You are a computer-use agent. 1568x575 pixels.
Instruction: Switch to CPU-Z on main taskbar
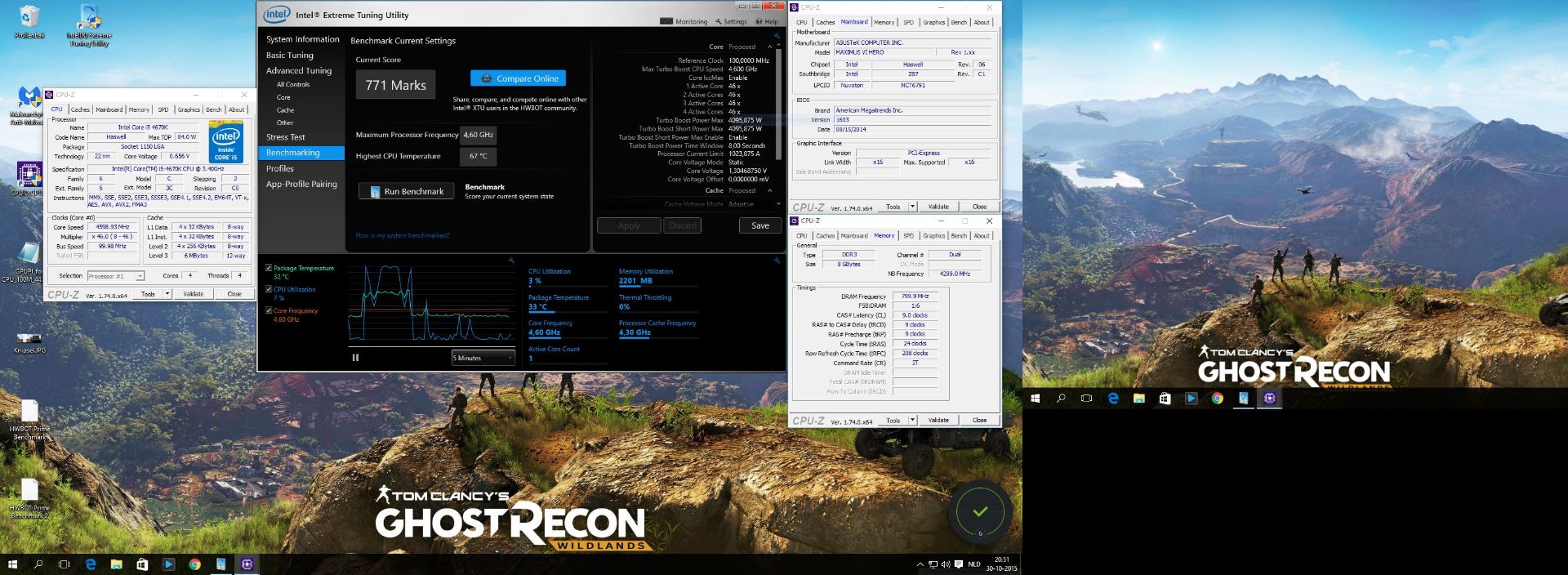point(247,564)
